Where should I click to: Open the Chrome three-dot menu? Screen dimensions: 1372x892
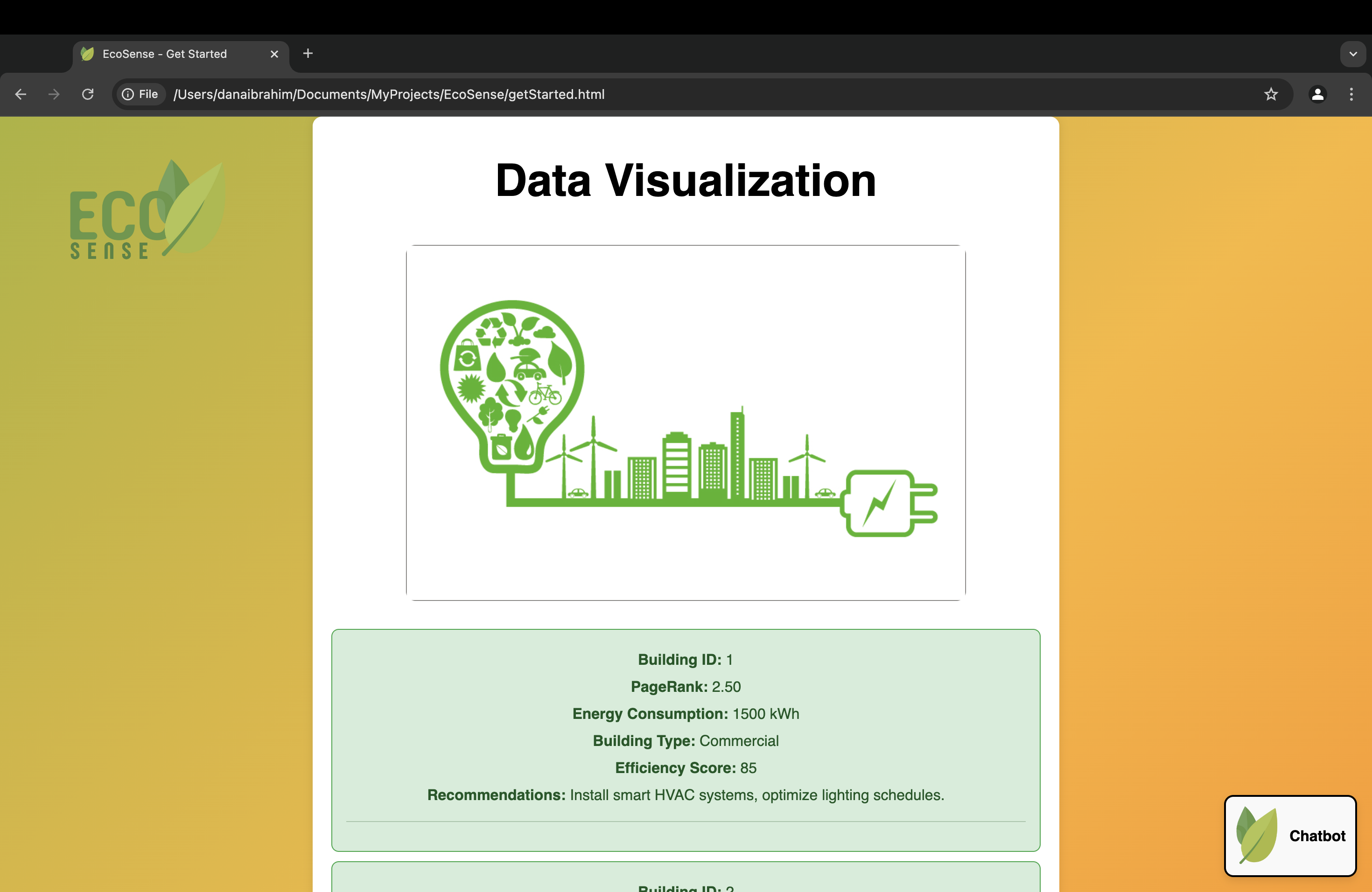click(x=1351, y=94)
